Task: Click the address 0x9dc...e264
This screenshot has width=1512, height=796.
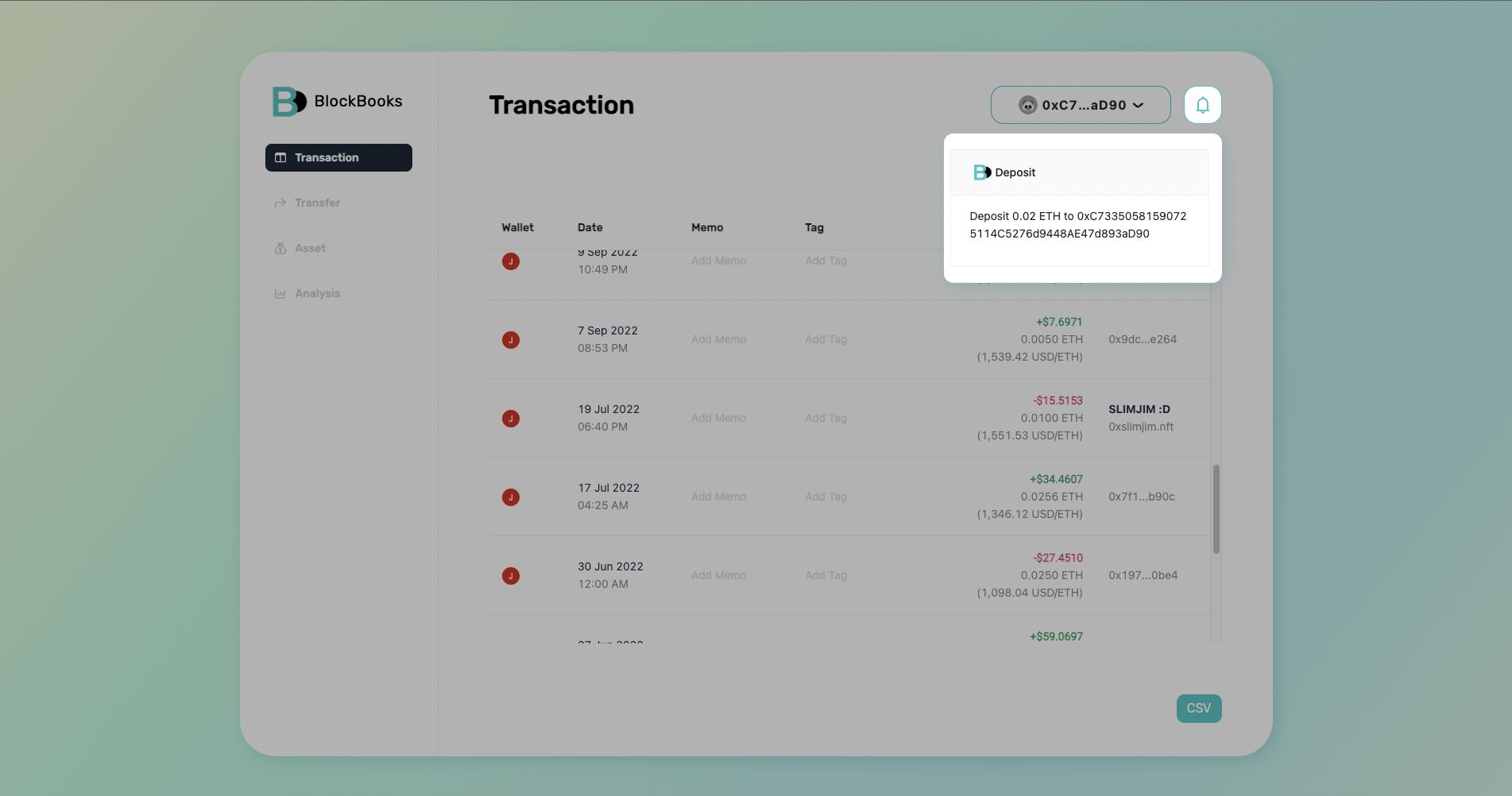Action: coord(1143,339)
